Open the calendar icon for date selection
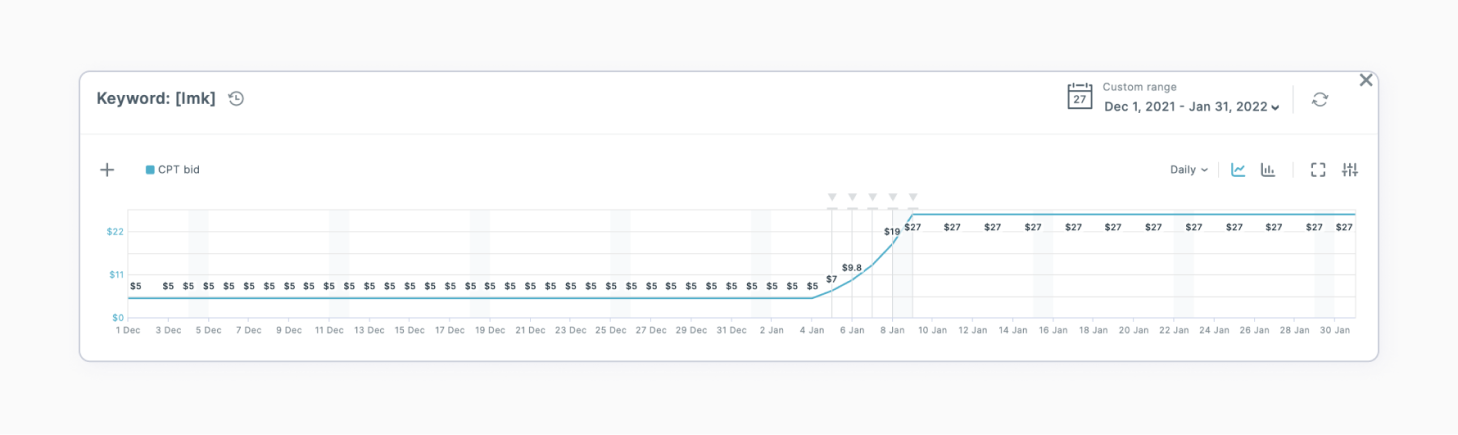The image size is (1458, 435). tap(1079, 97)
